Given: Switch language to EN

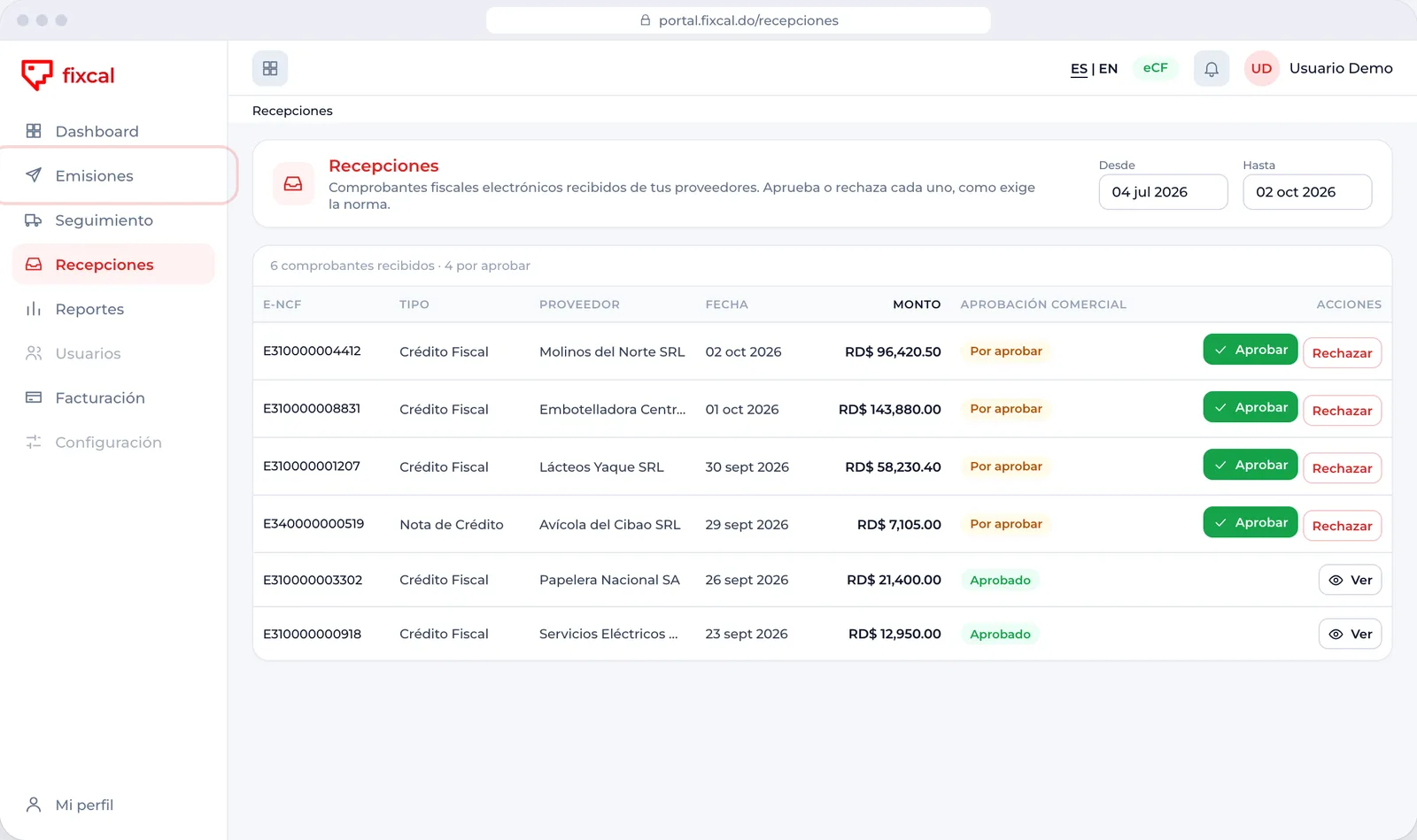Looking at the screenshot, I should point(1108,68).
